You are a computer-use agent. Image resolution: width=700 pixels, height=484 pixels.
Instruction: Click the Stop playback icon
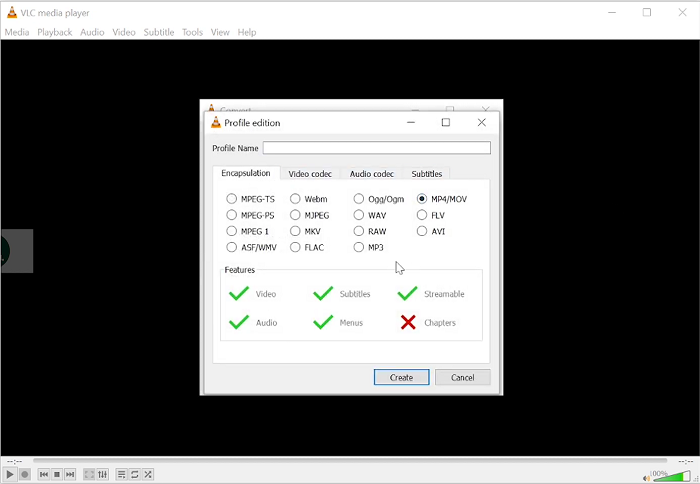(x=57, y=474)
